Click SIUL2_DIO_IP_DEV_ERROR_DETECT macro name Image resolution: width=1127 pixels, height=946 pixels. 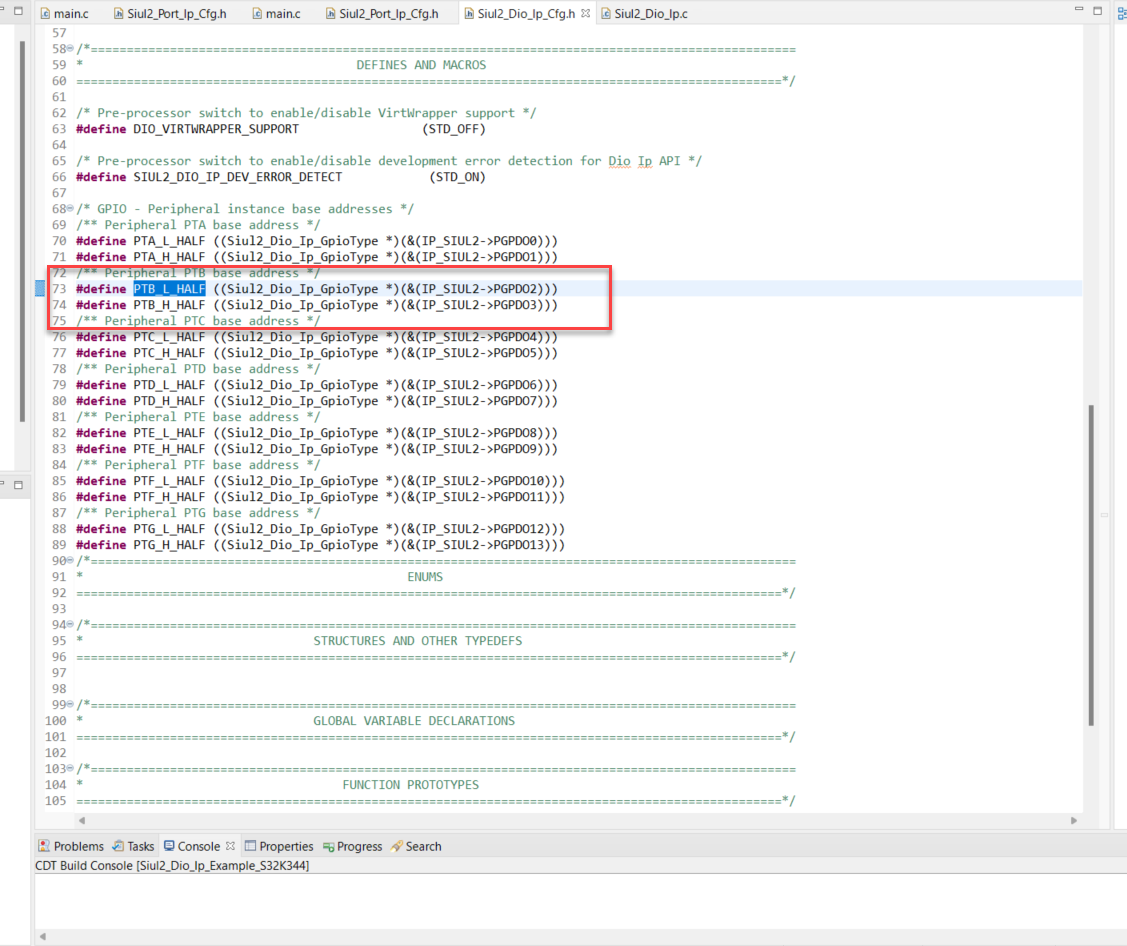[238, 177]
